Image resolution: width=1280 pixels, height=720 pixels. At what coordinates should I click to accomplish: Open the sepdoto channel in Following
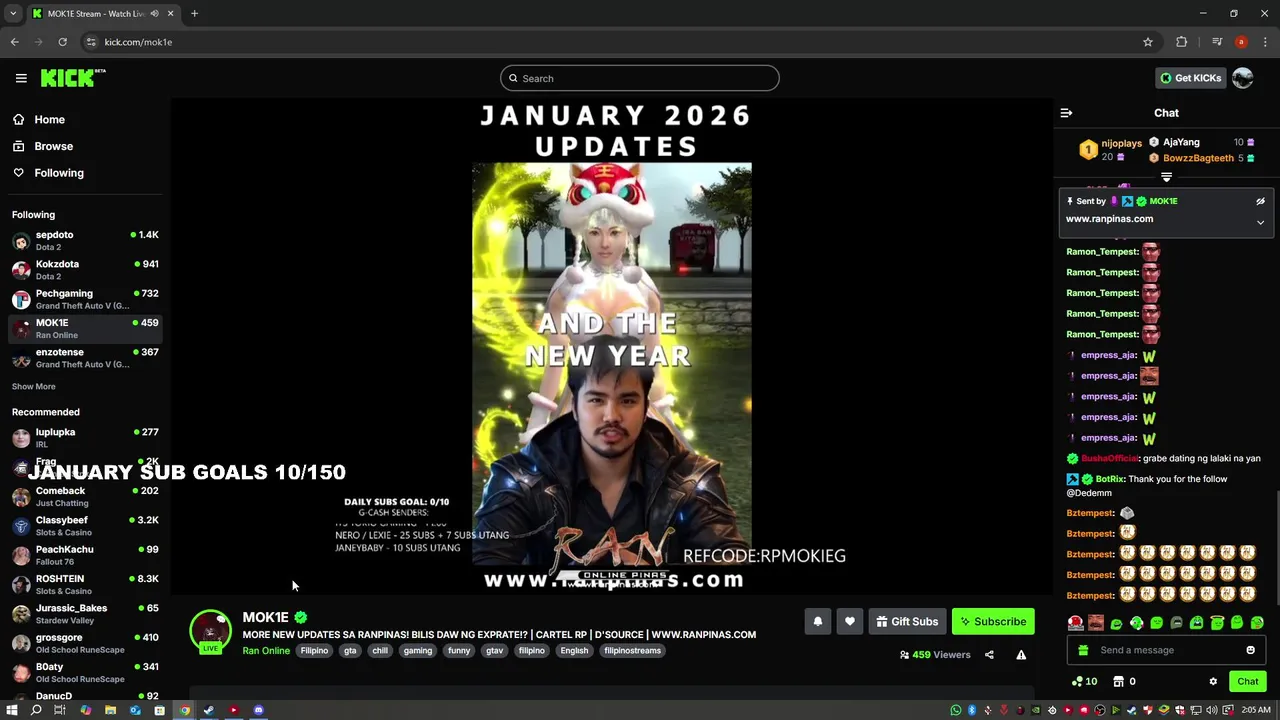85,240
